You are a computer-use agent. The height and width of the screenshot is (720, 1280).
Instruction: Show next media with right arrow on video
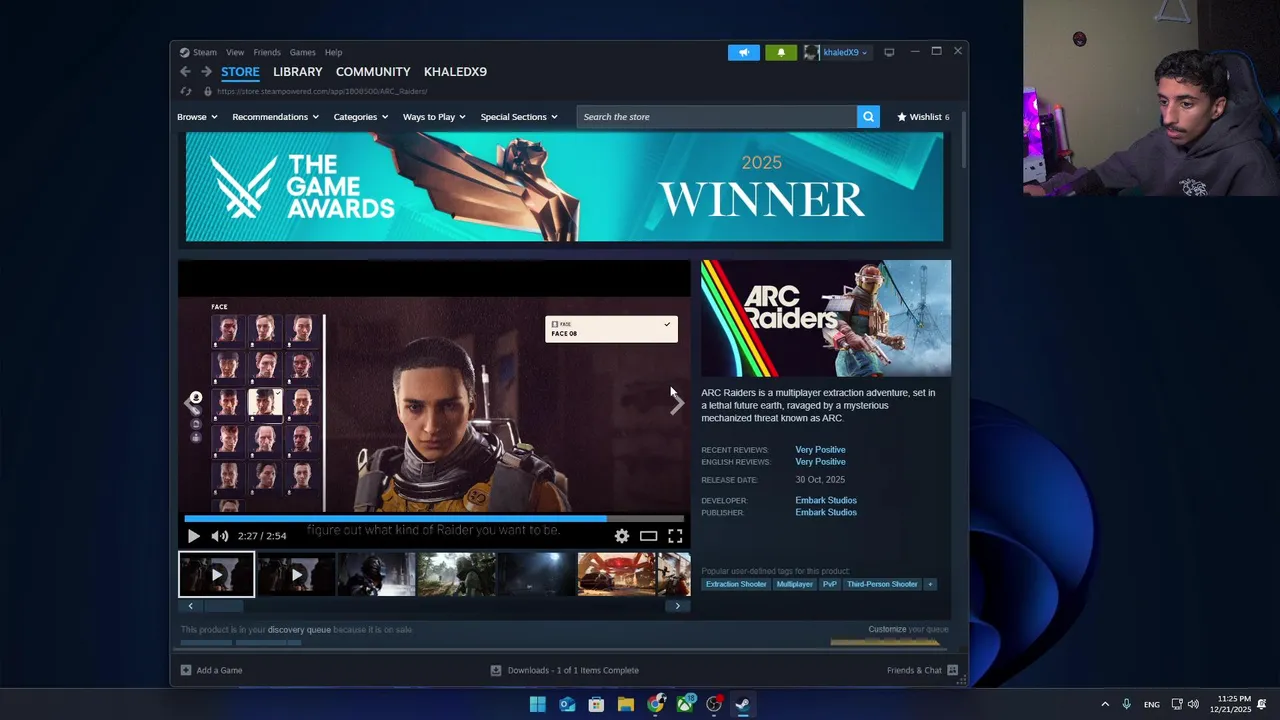677,403
